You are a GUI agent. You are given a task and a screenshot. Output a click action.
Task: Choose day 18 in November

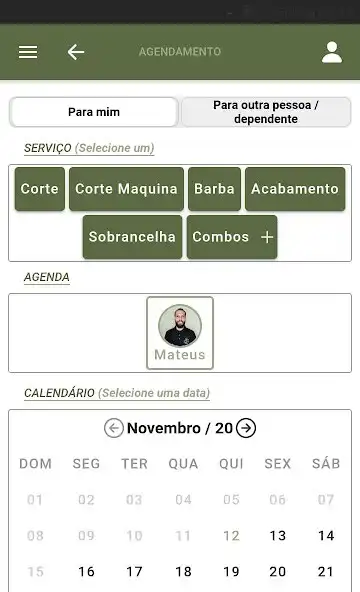[183, 572]
